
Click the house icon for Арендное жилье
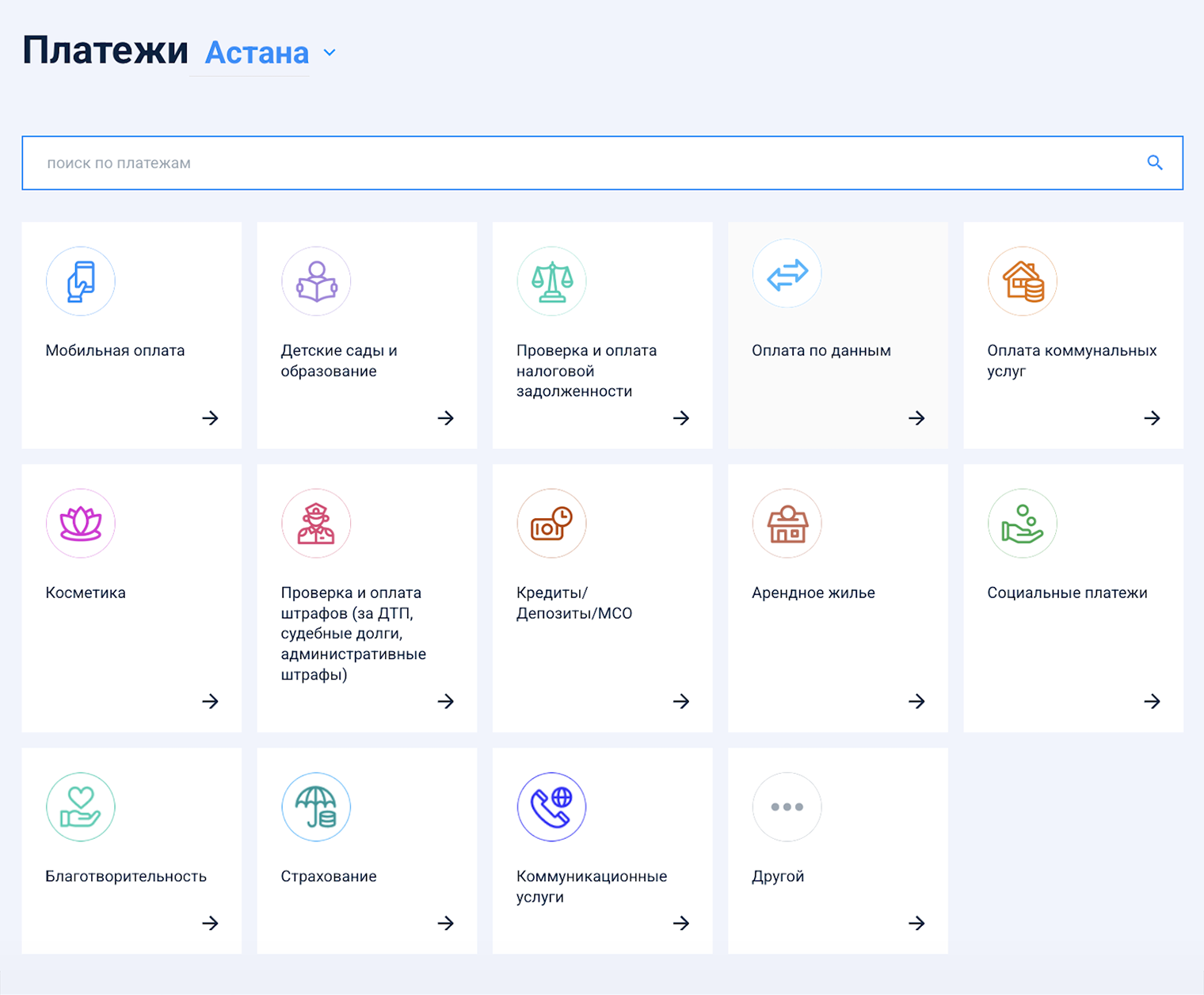pyautogui.click(x=787, y=523)
